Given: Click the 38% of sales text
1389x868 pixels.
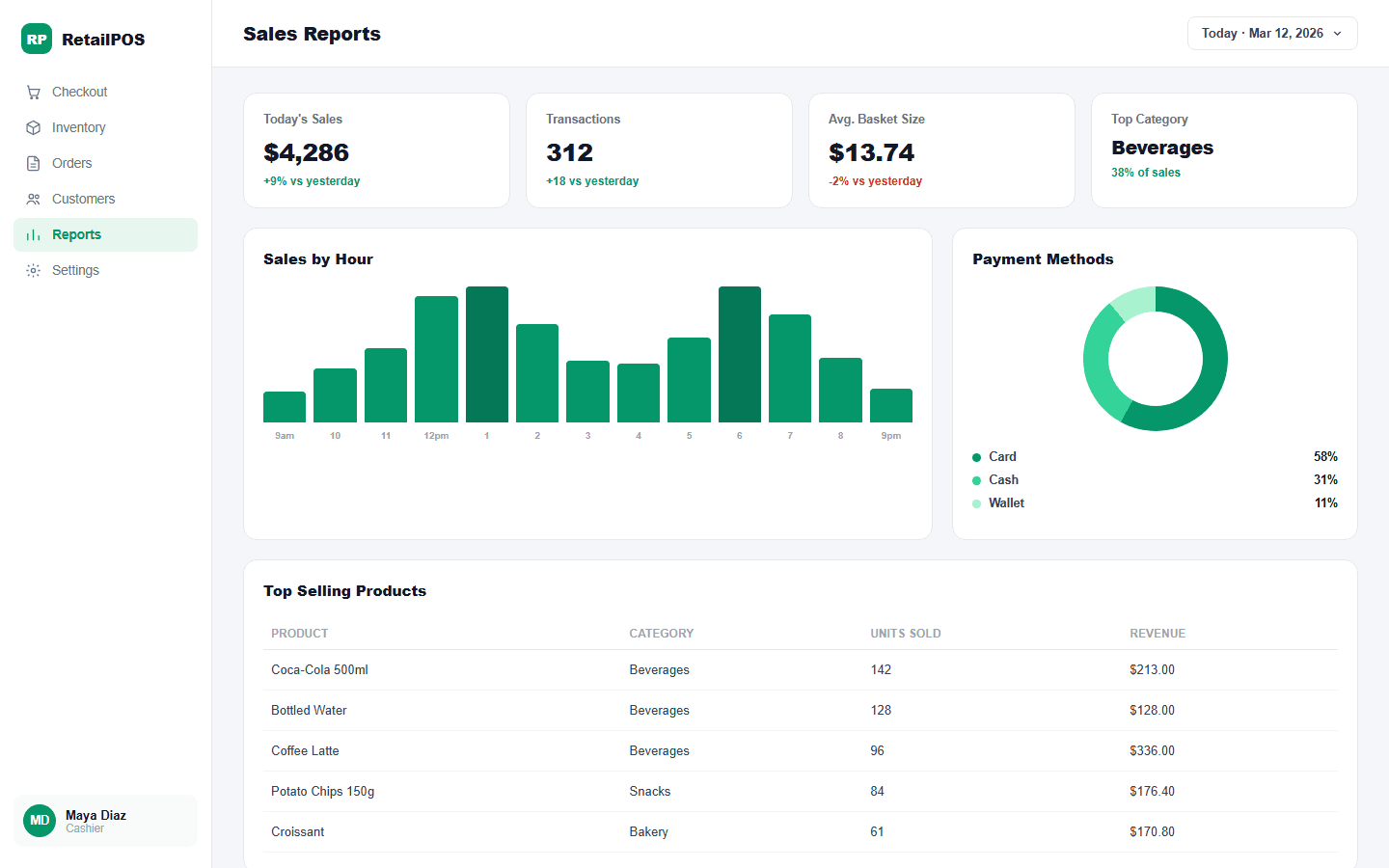Looking at the screenshot, I should pos(1146,173).
